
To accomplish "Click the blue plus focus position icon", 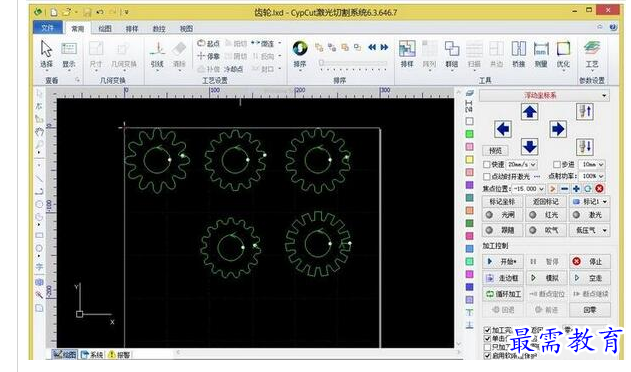I will [x=576, y=188].
